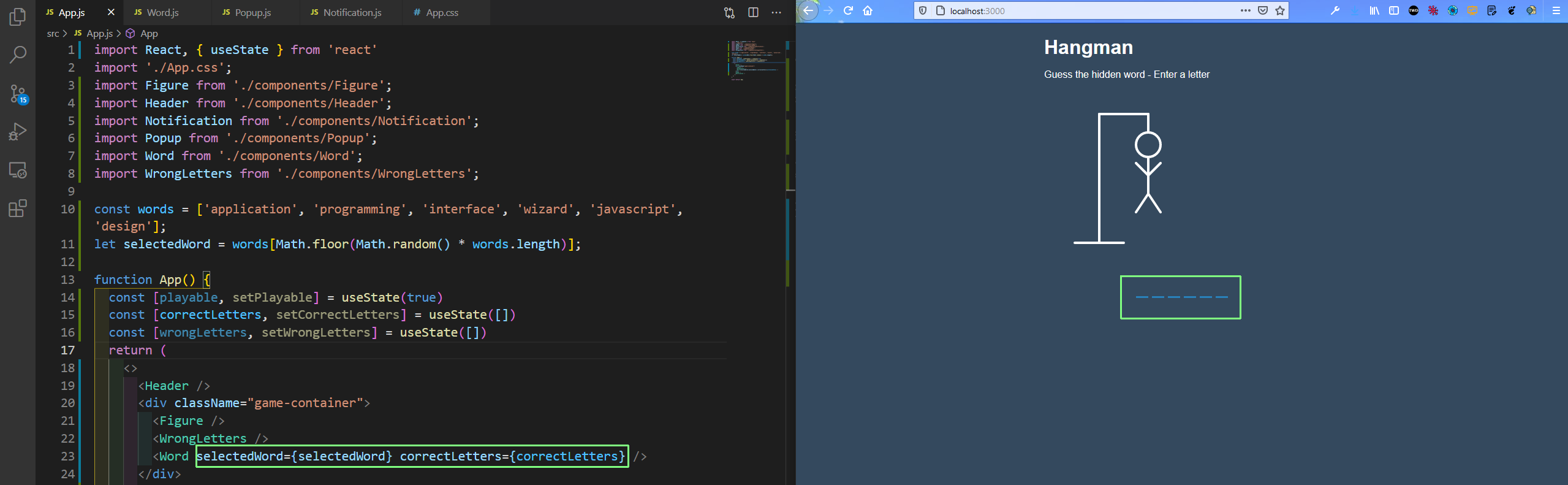Click 'Guess the hidden word - Enter a letter'
Screen dimensions: 1568x485
tap(1127, 74)
